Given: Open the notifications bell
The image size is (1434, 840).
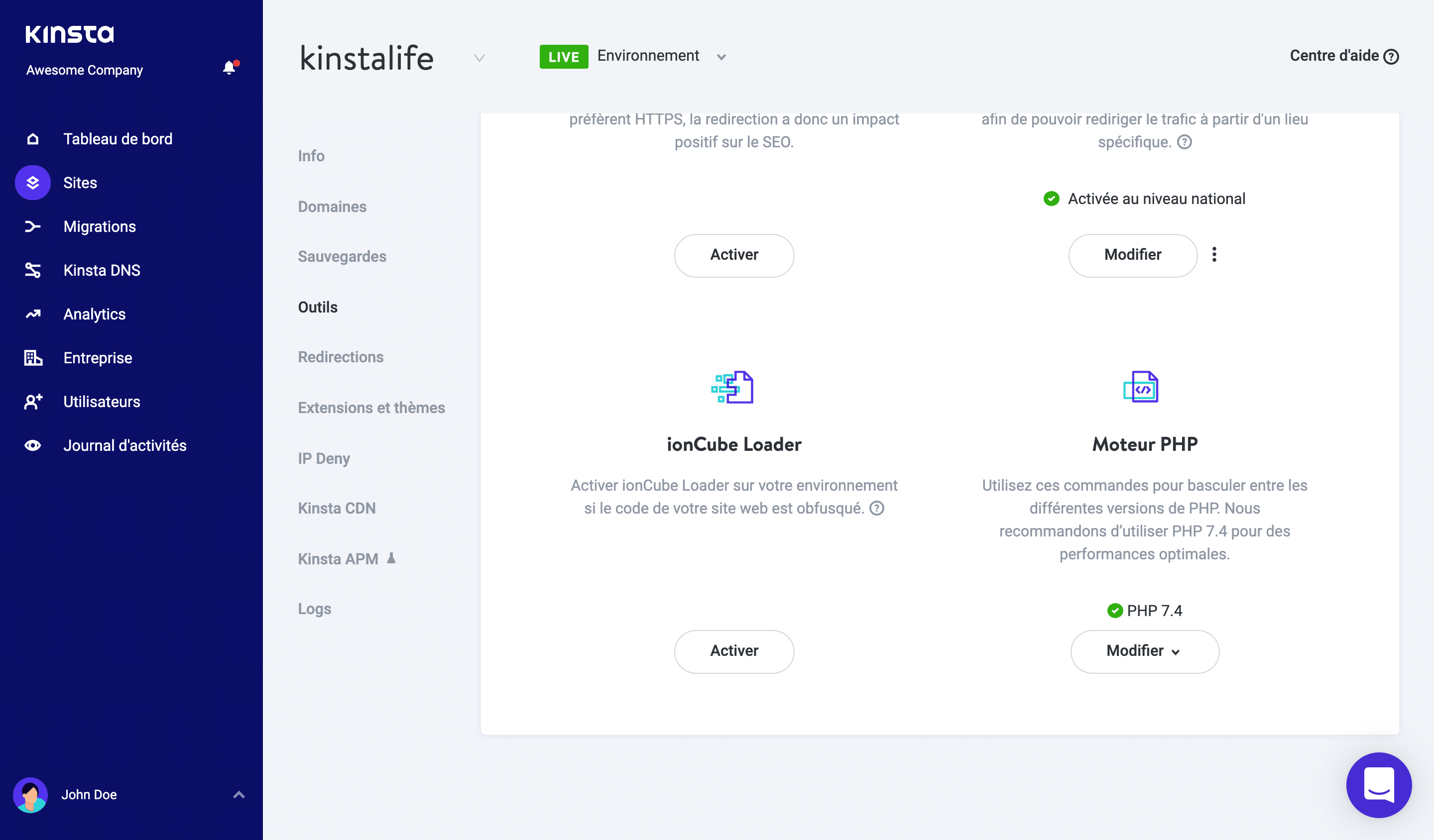Looking at the screenshot, I should point(230,68).
